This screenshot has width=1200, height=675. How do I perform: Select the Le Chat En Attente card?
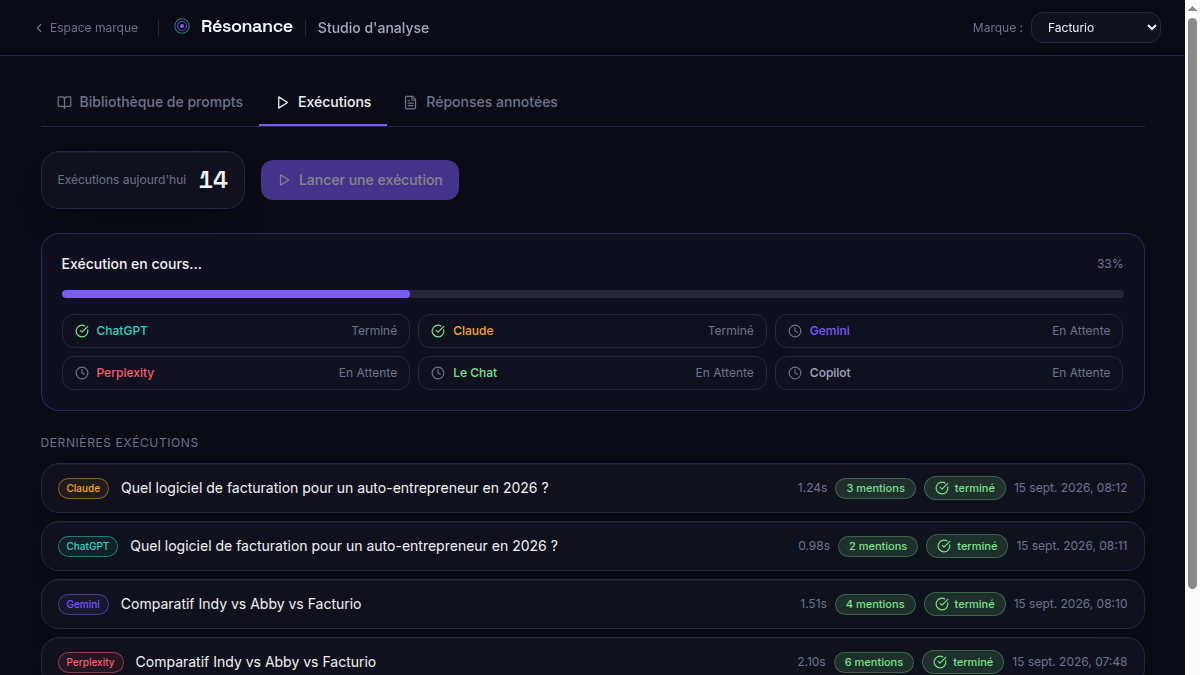592,373
